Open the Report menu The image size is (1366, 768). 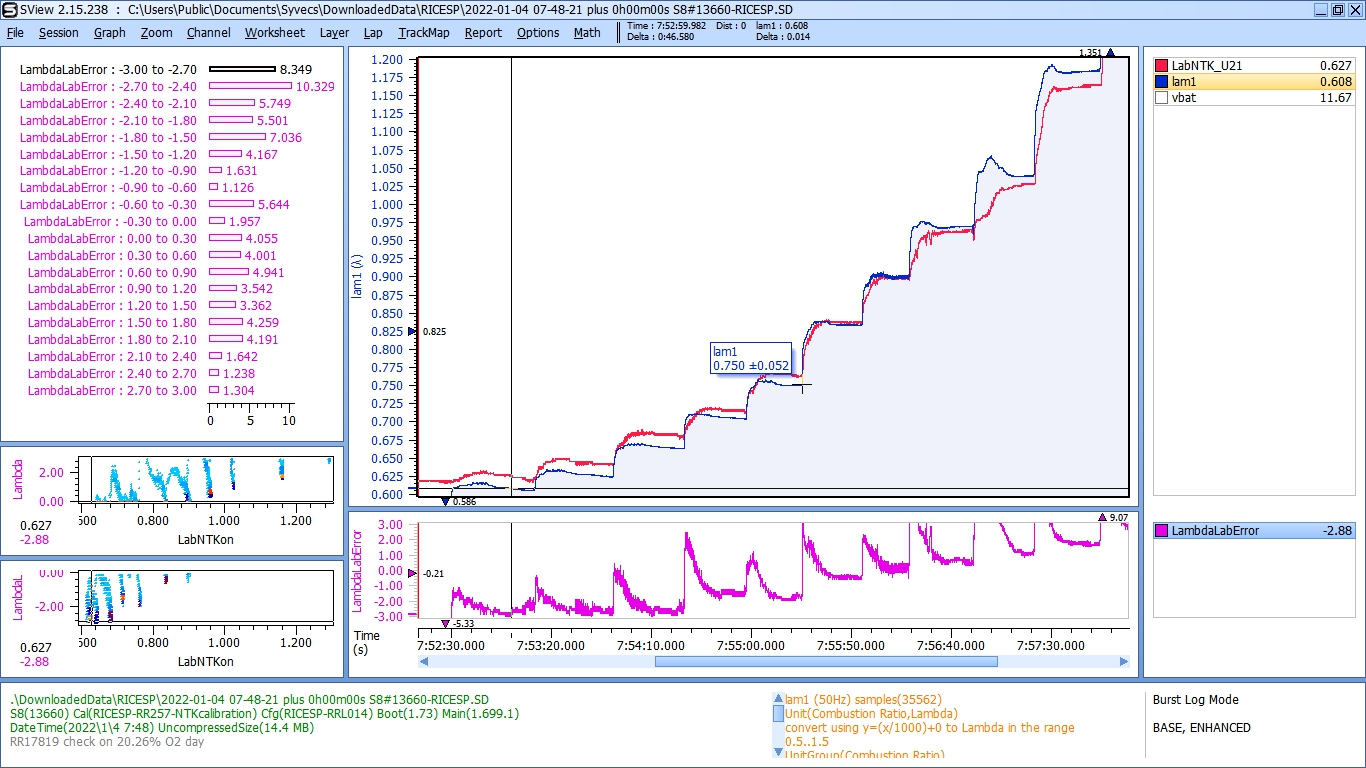point(483,32)
